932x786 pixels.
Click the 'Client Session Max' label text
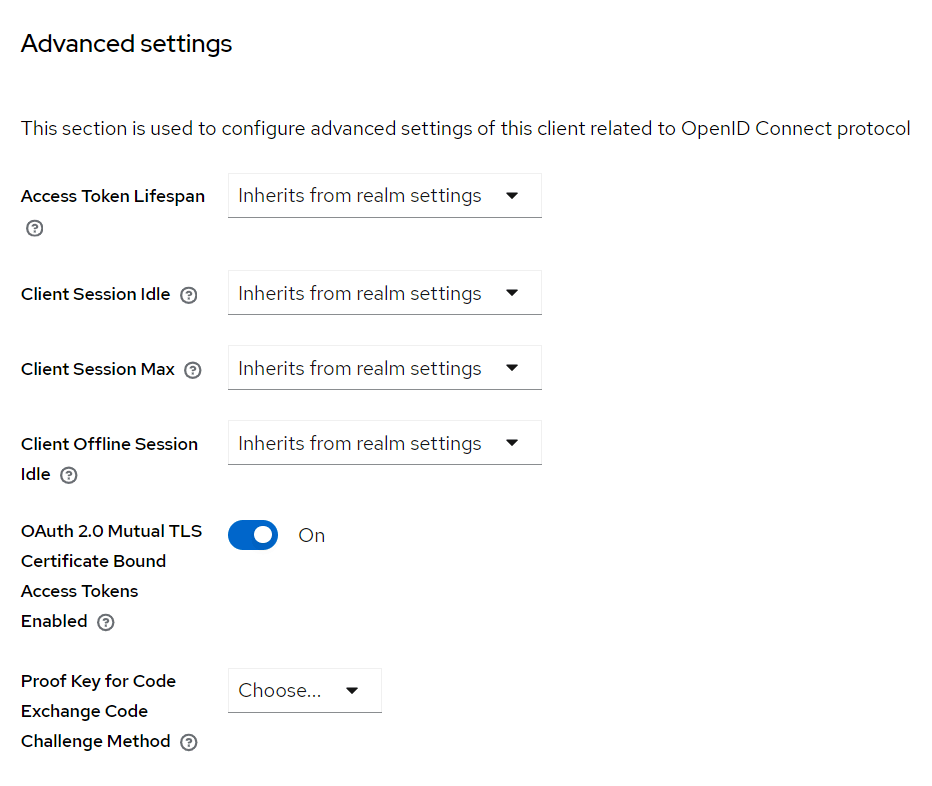pos(98,369)
